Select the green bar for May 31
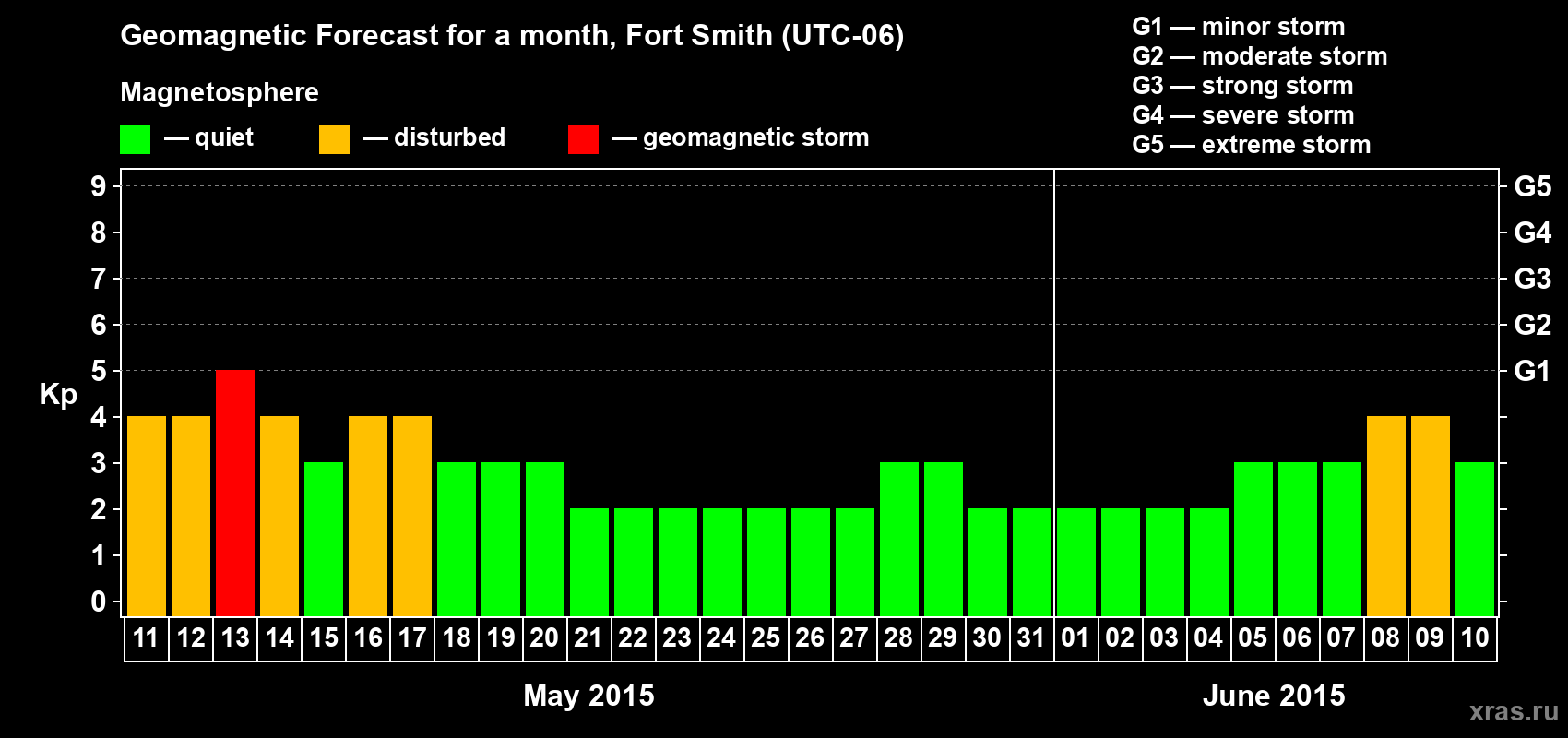 (x=1032, y=563)
